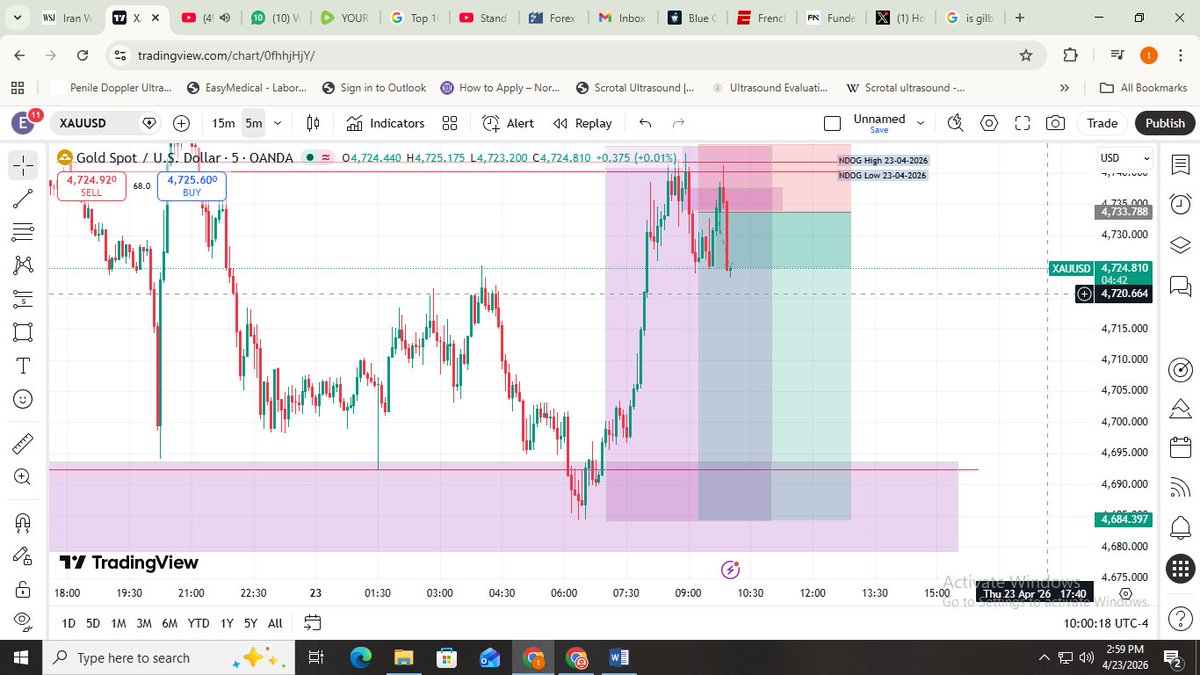
Task: Click the Trade button
Action: (x=1102, y=123)
